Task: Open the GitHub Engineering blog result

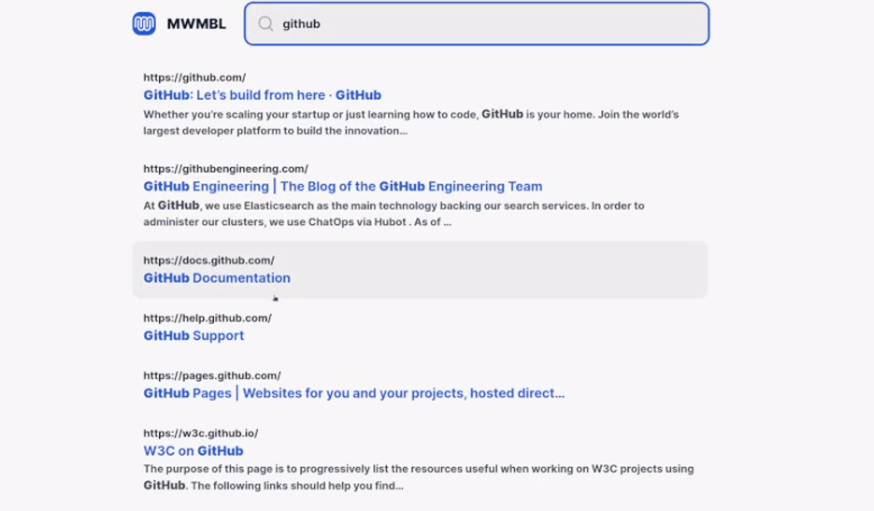Action: point(343,186)
